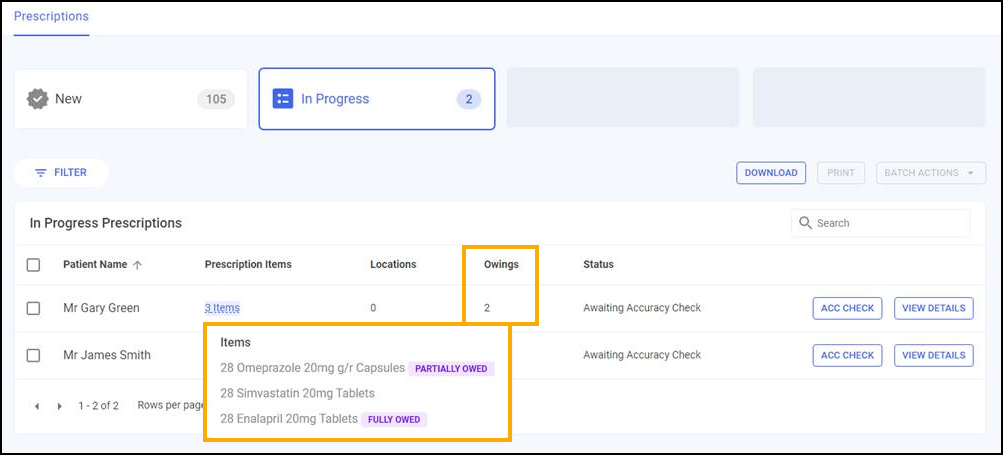Open the Batch Actions dropdown

coord(930,173)
